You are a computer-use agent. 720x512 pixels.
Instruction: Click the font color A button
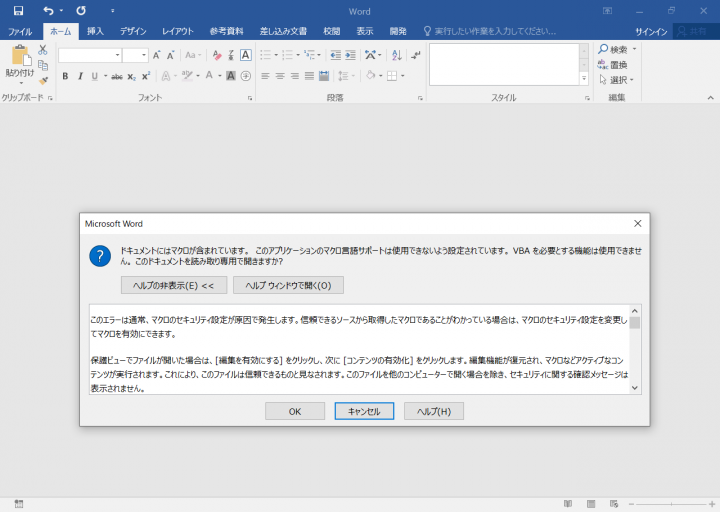209,75
